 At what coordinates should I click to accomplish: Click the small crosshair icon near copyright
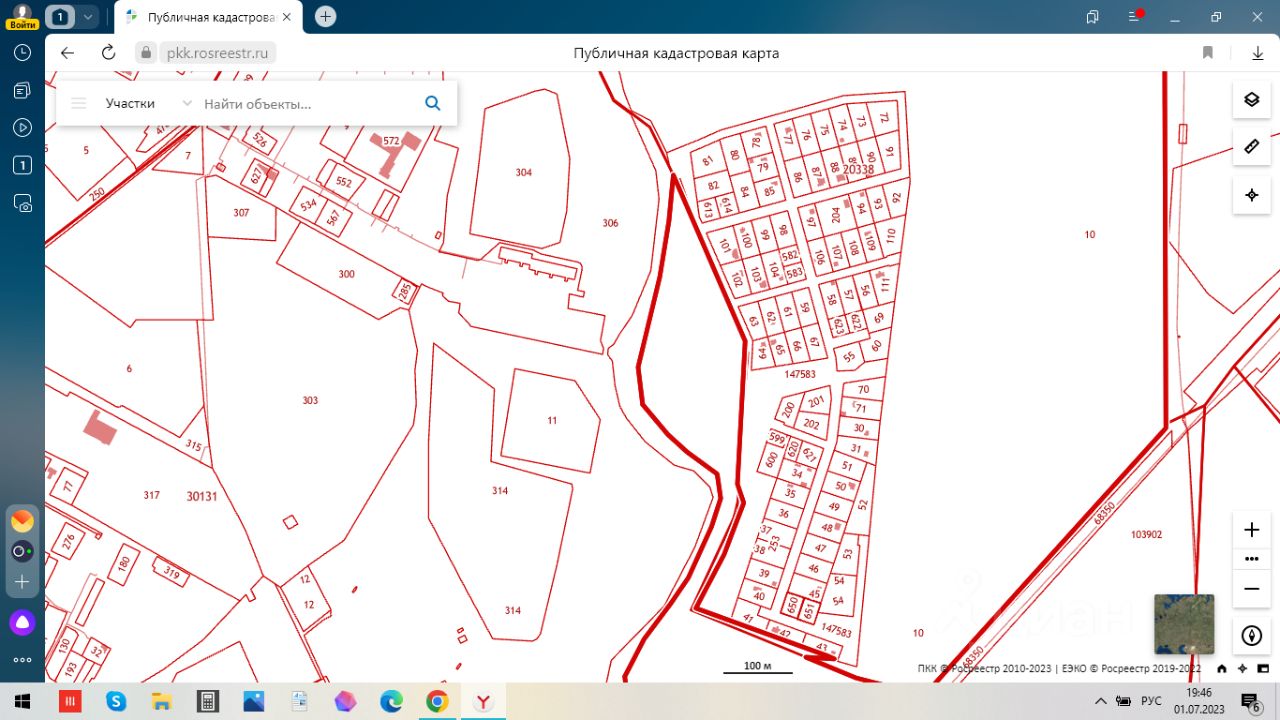(1242, 669)
